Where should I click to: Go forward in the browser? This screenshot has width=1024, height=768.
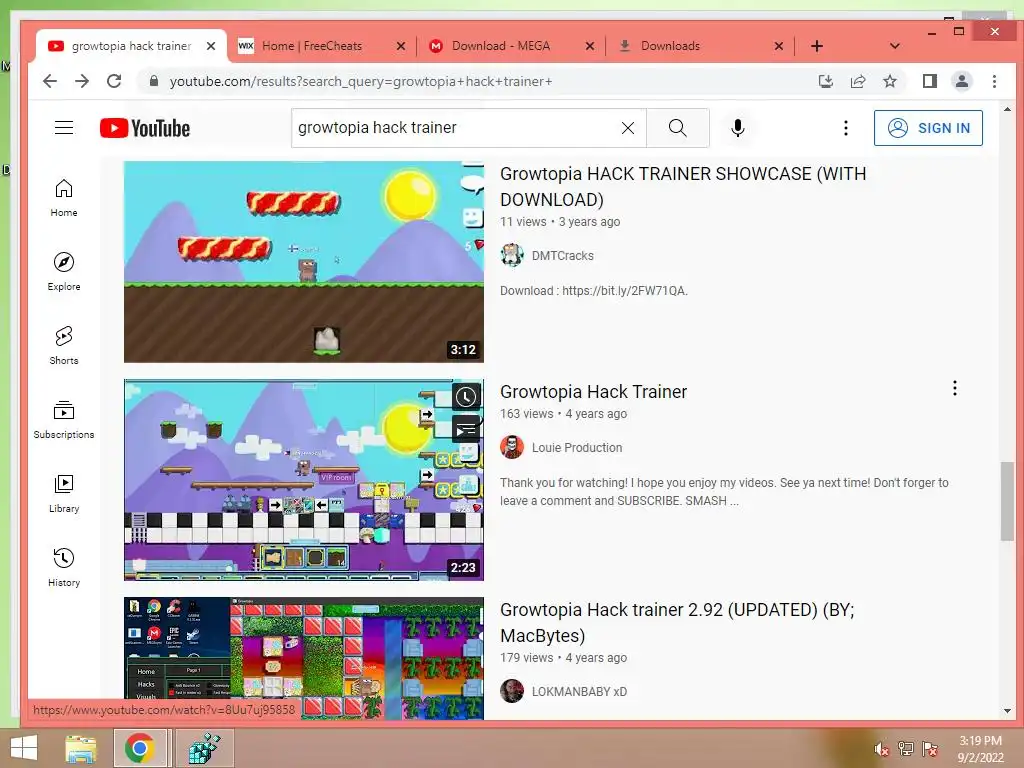82,81
